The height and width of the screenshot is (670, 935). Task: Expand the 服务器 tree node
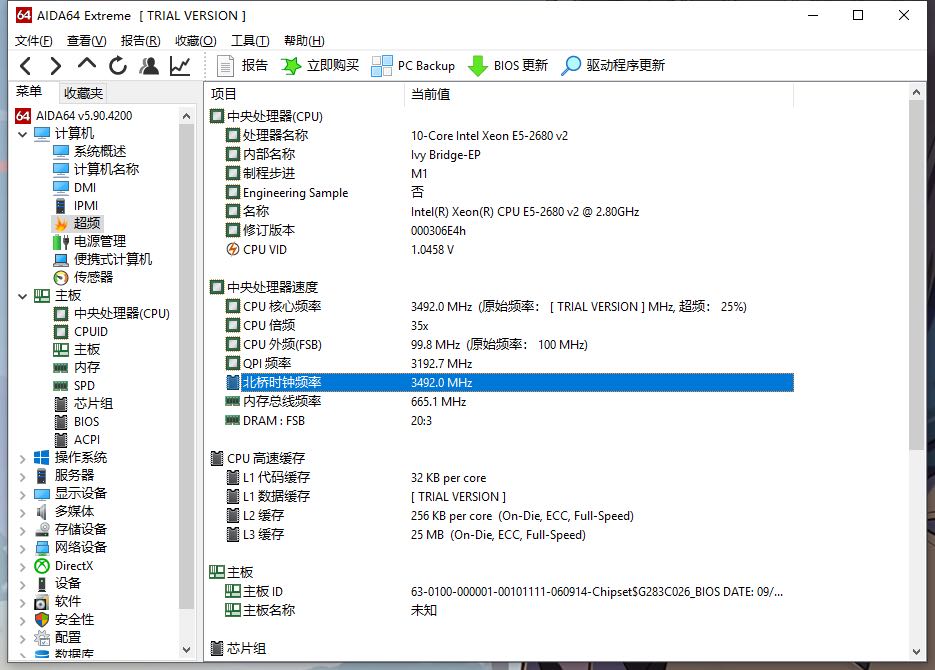coord(23,476)
